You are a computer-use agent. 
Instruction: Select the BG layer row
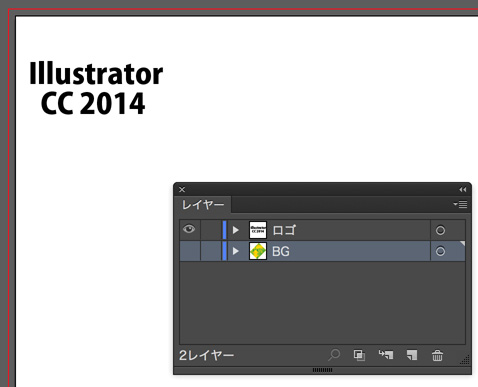pos(322,251)
